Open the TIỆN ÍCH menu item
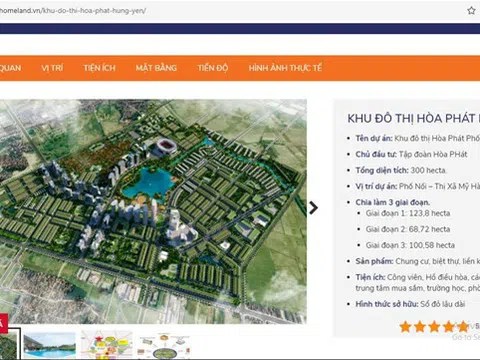Image resolution: width=480 pixels, height=360 pixels. pos(99,68)
